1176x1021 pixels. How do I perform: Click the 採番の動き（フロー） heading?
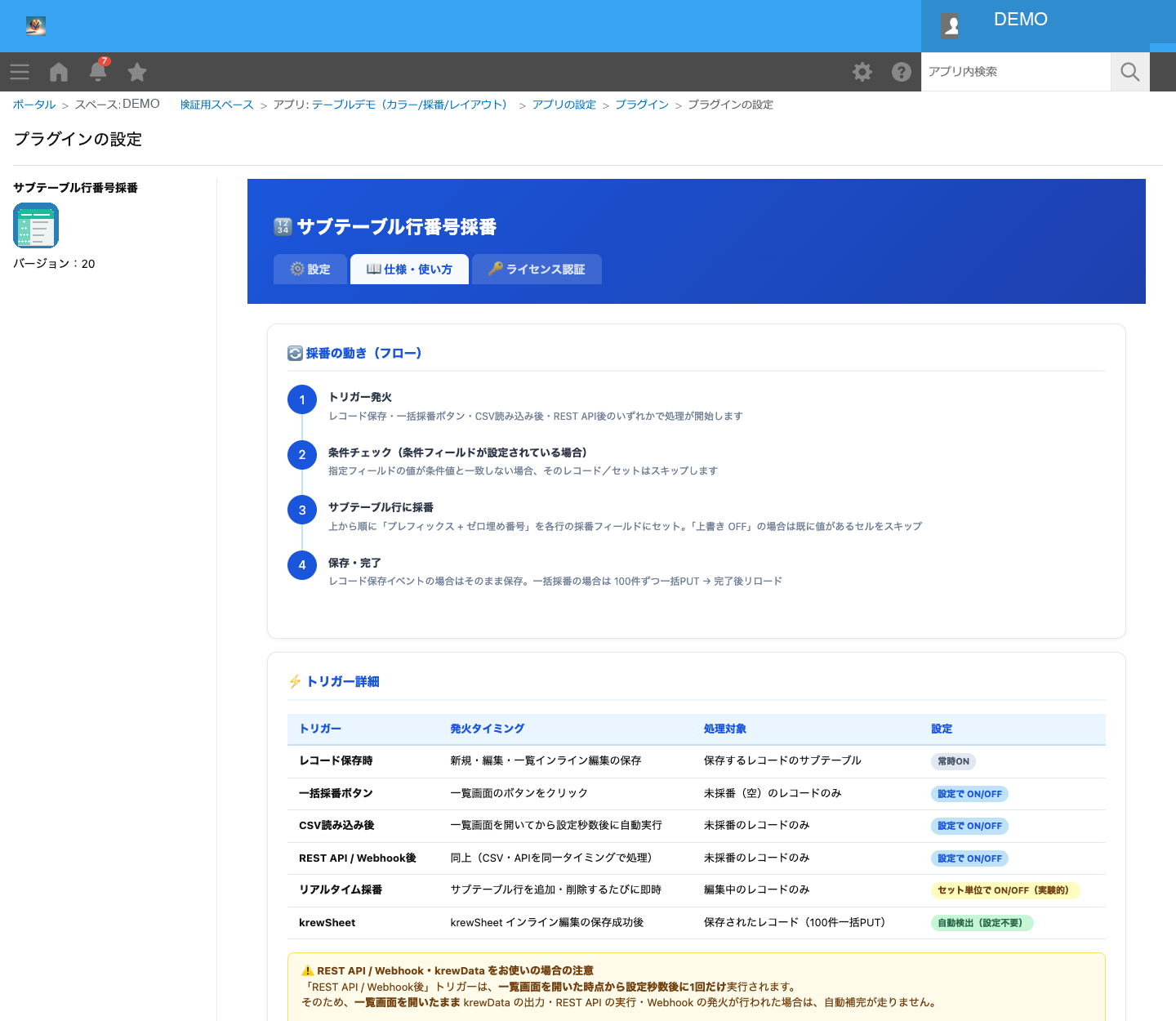click(x=354, y=353)
